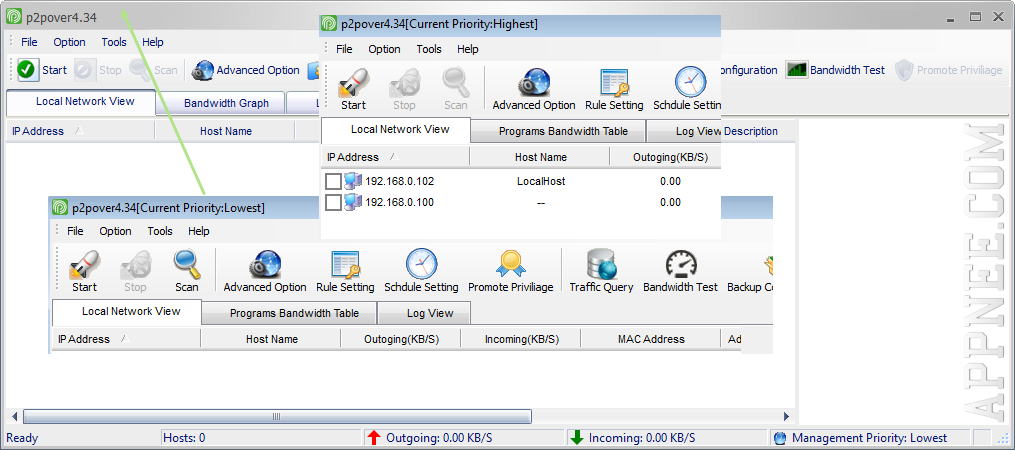Click Promote Priviliage ribbon in Lowest priority window
The height and width of the screenshot is (450, 1015).
(511, 264)
